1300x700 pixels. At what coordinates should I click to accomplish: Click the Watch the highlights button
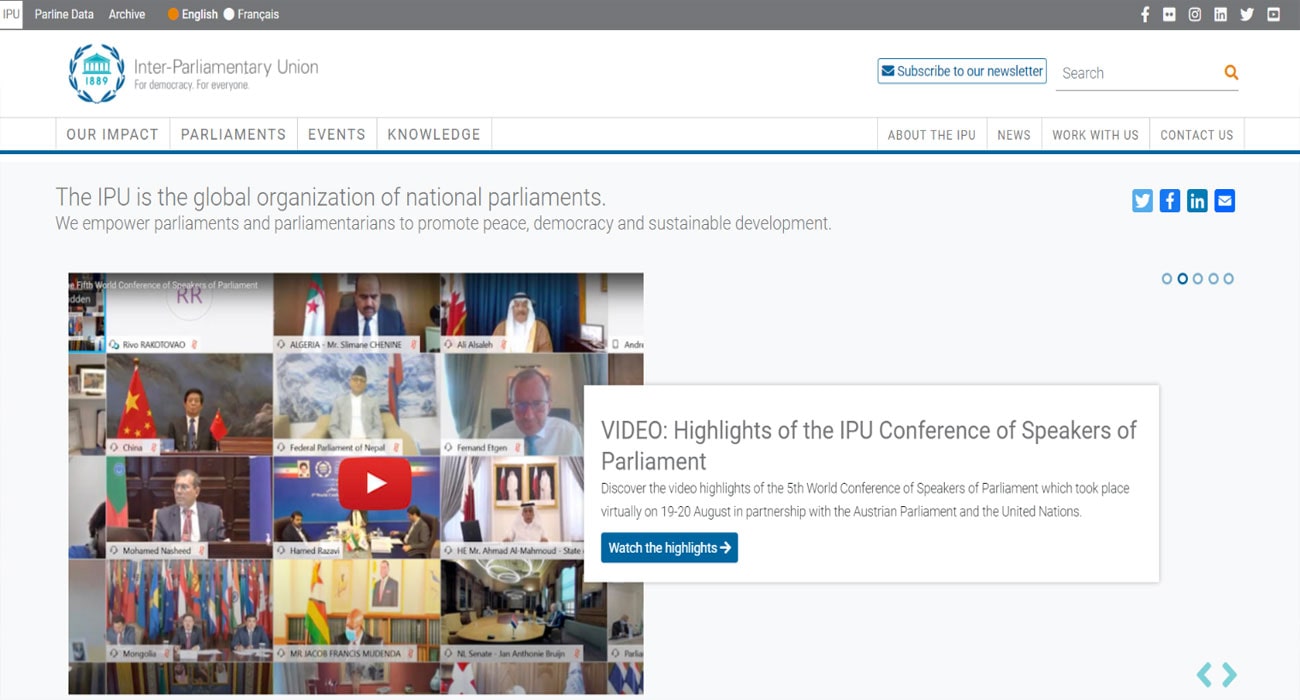coord(669,548)
